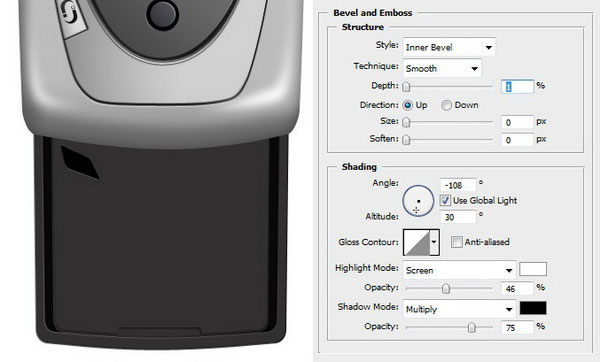This screenshot has height=362, width=600.
Task: Open the Highlight Mode dropdown showing Screen
Action: click(x=459, y=270)
